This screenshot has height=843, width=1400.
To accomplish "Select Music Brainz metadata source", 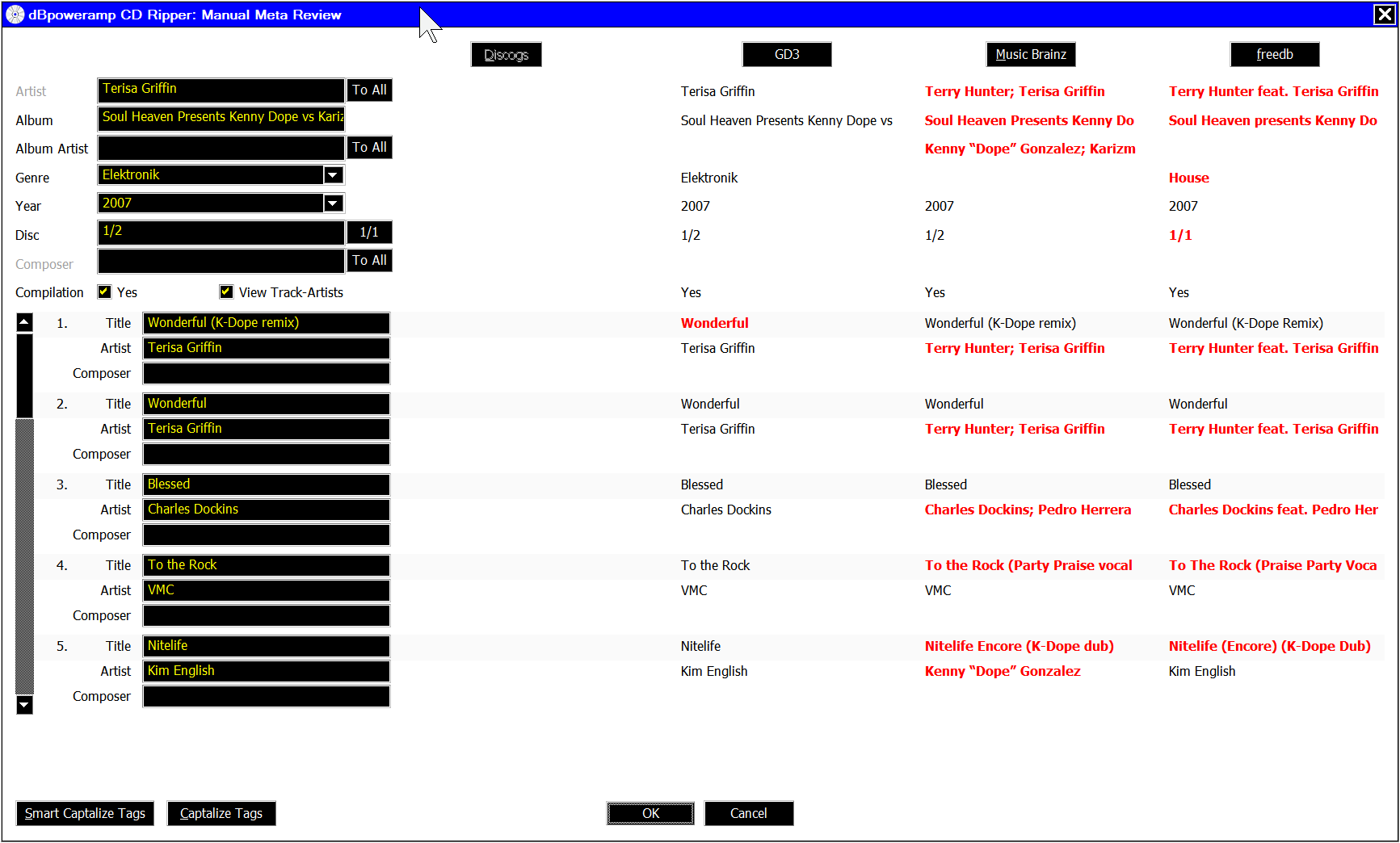I will (1030, 55).
